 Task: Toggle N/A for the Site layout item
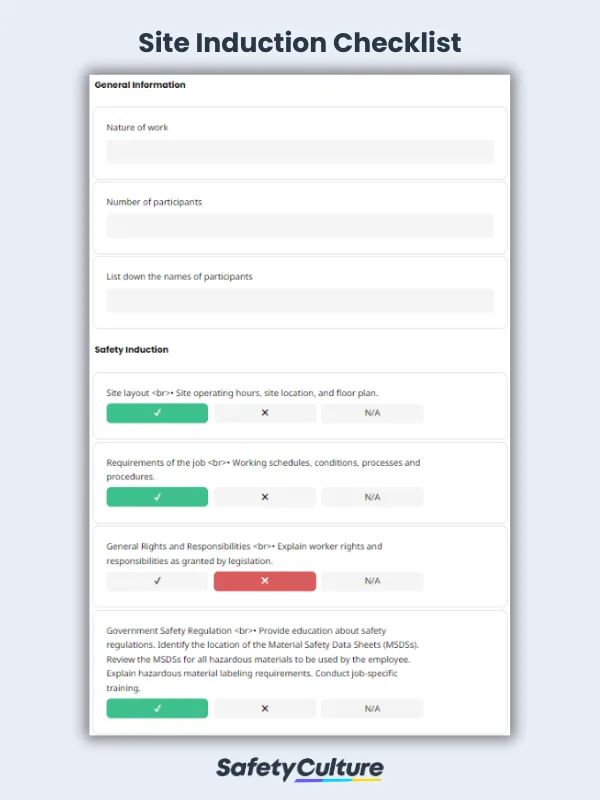click(371, 413)
